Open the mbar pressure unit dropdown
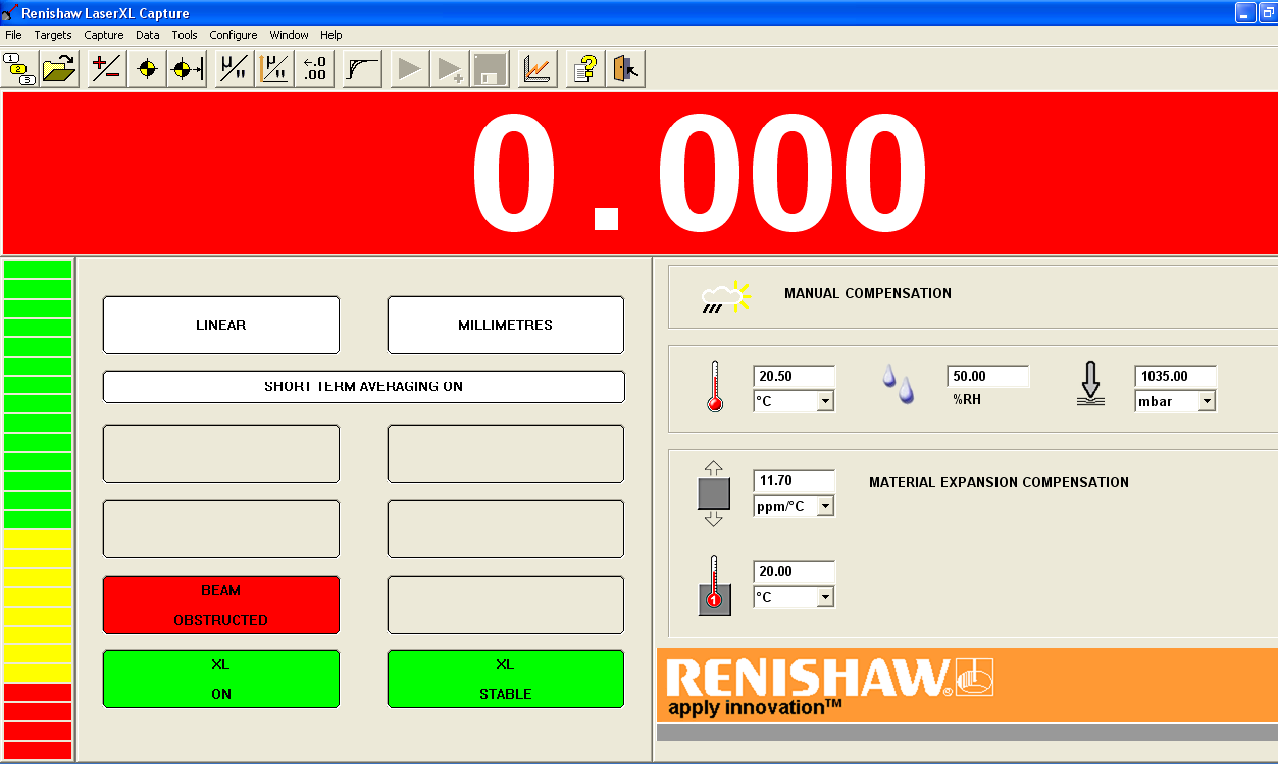The width and height of the screenshot is (1278, 764). point(1207,401)
